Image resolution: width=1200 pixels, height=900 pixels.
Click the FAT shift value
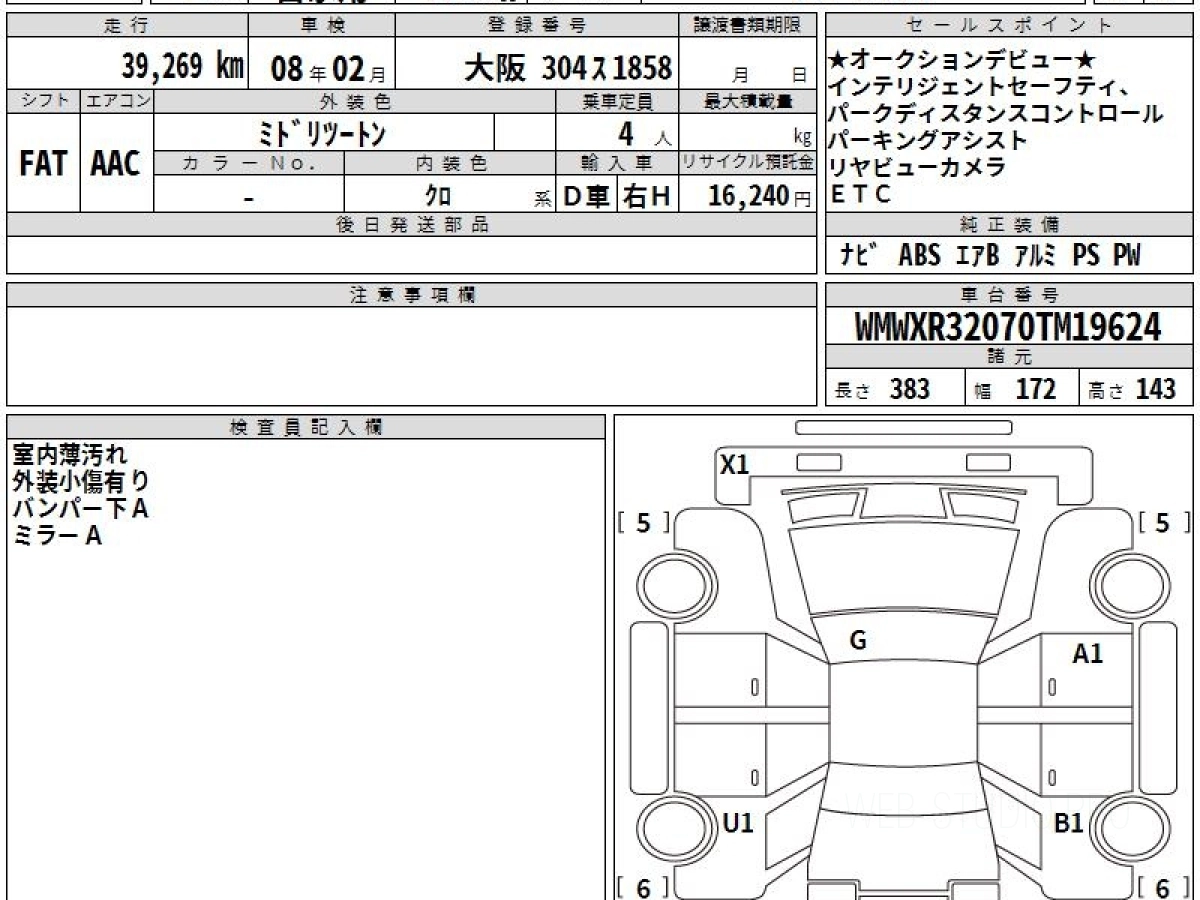tap(42, 165)
